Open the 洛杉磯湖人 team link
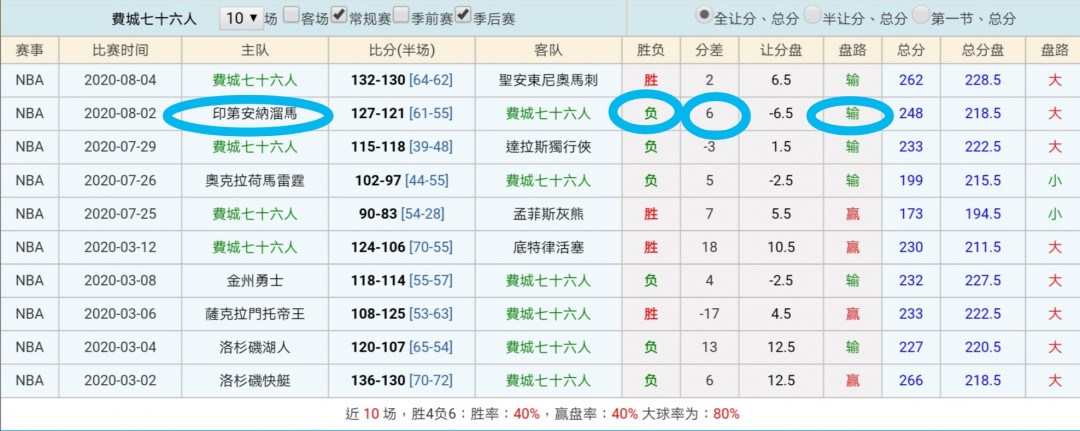The image size is (1080, 431). [x=255, y=347]
